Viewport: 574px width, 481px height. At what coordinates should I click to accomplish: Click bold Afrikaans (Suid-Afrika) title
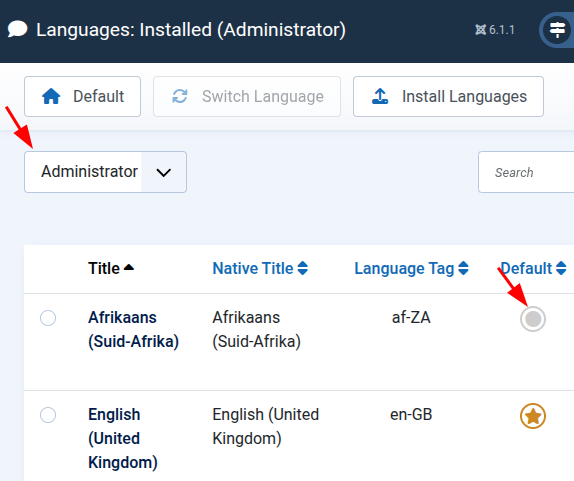click(x=133, y=329)
